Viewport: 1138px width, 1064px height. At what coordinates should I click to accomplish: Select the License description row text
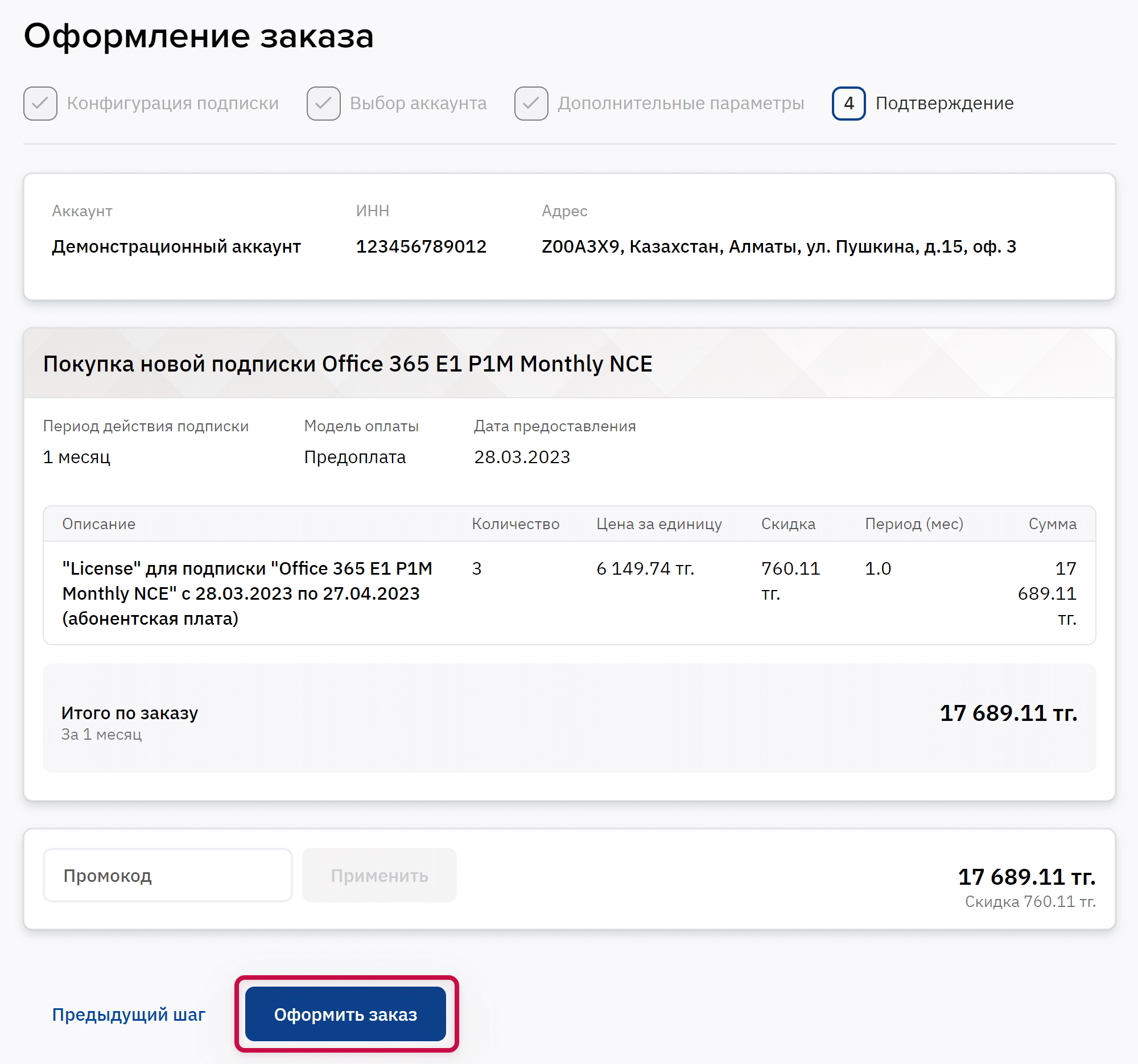point(248,593)
